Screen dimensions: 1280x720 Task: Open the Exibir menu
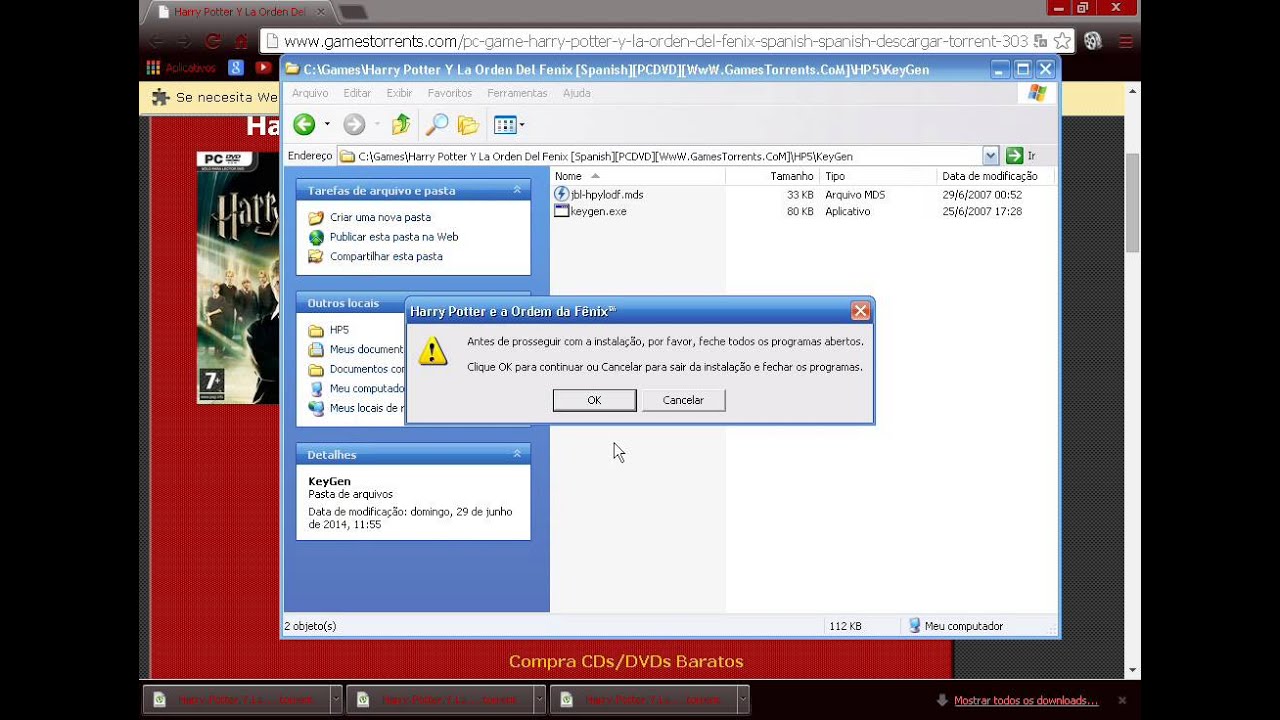click(399, 93)
